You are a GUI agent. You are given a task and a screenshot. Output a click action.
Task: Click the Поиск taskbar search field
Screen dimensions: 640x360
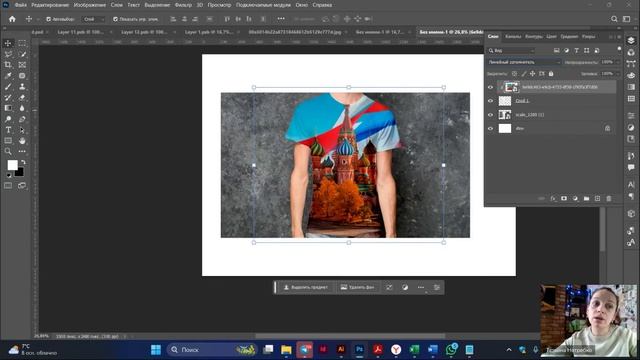pos(212,350)
